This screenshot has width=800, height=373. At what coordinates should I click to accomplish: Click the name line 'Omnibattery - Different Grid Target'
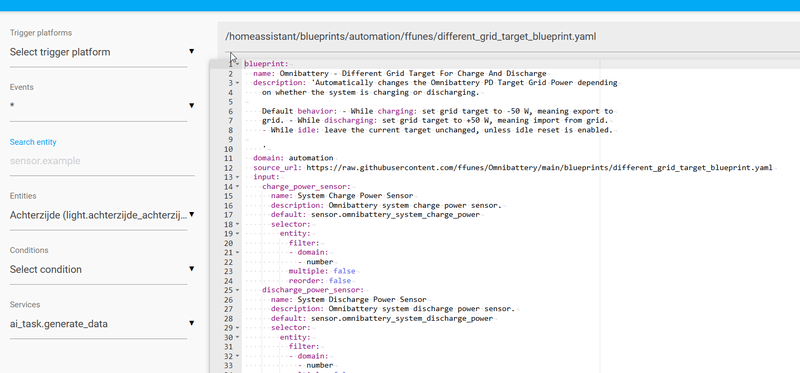(x=399, y=73)
